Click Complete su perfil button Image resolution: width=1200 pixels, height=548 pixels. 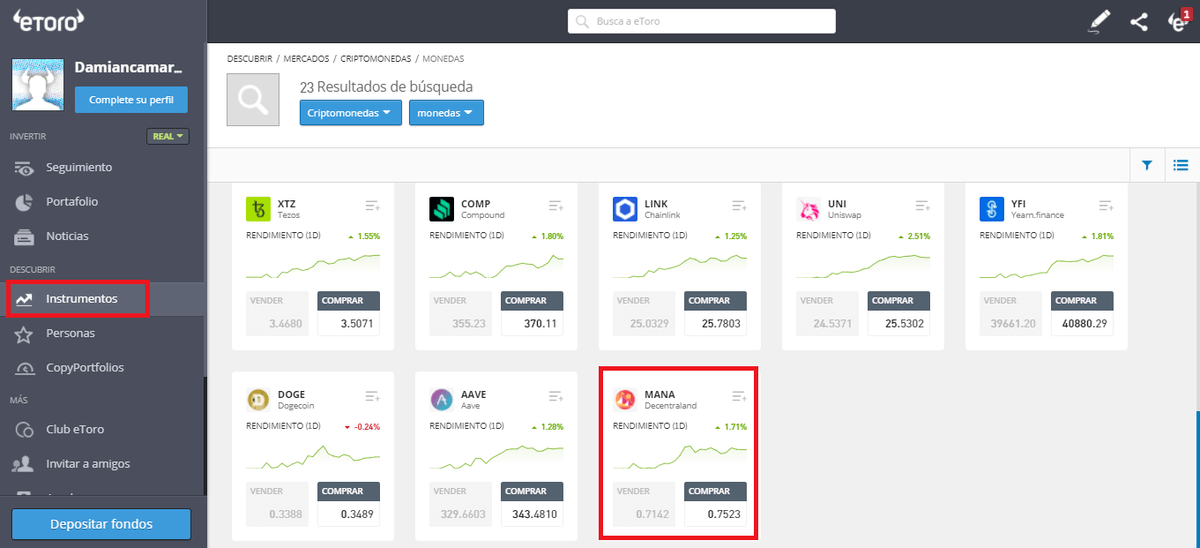(x=131, y=100)
